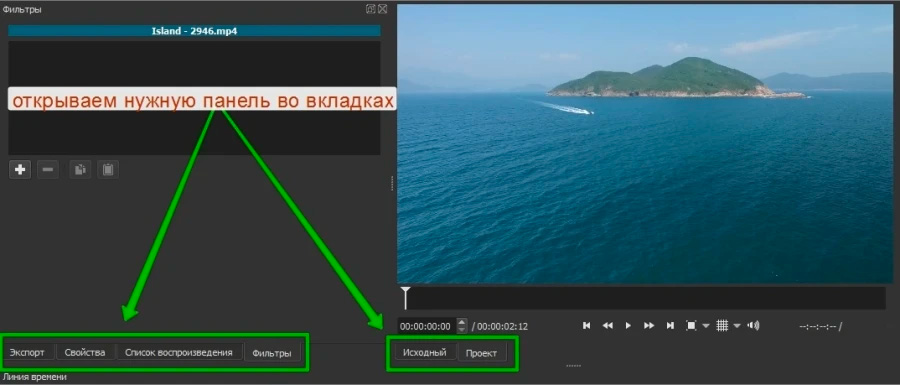Toggle the player grid overlay icon
Image resolution: width=900 pixels, height=385 pixels.
(722, 325)
